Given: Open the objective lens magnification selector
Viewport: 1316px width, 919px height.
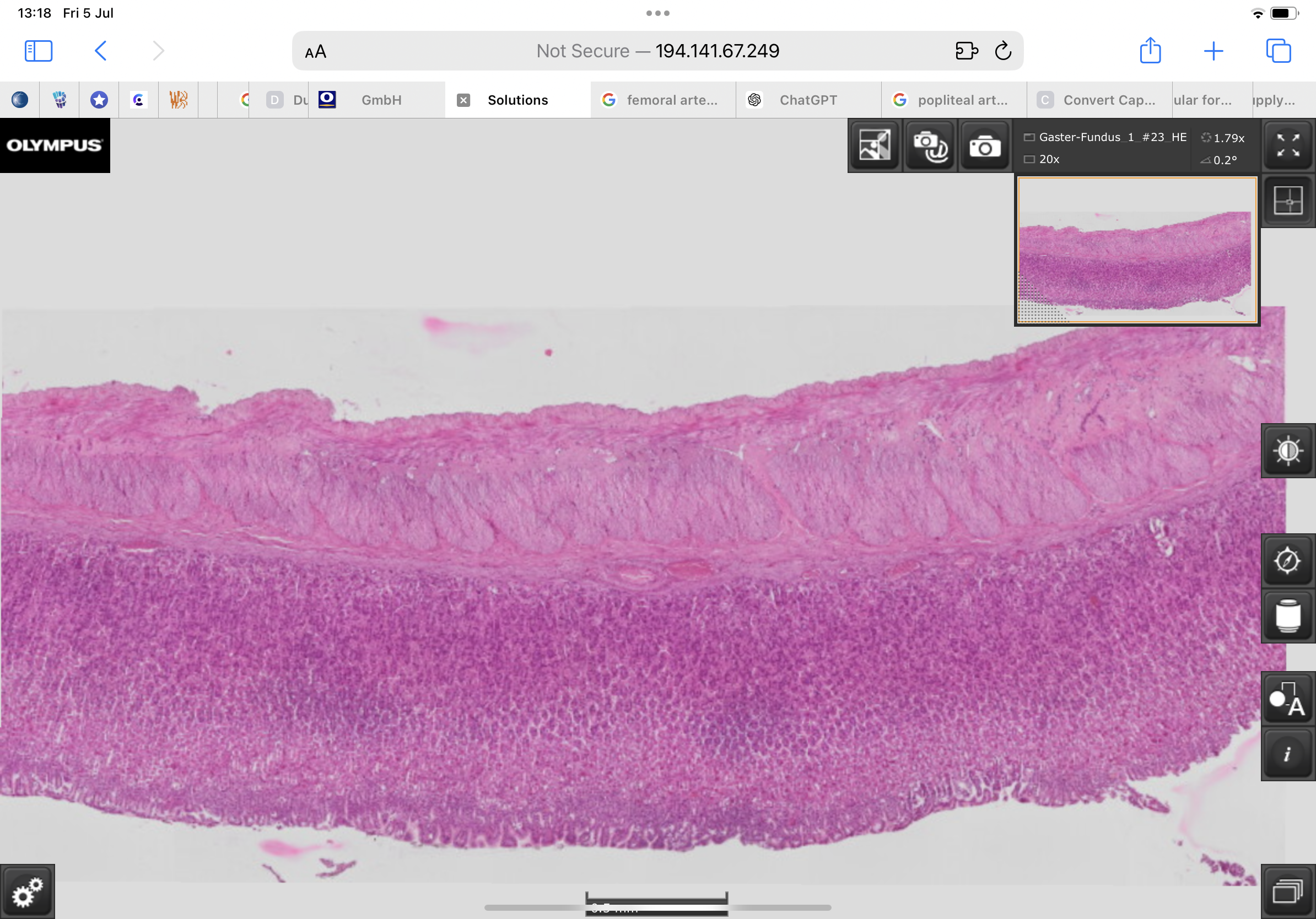Looking at the screenshot, I should [1287, 616].
